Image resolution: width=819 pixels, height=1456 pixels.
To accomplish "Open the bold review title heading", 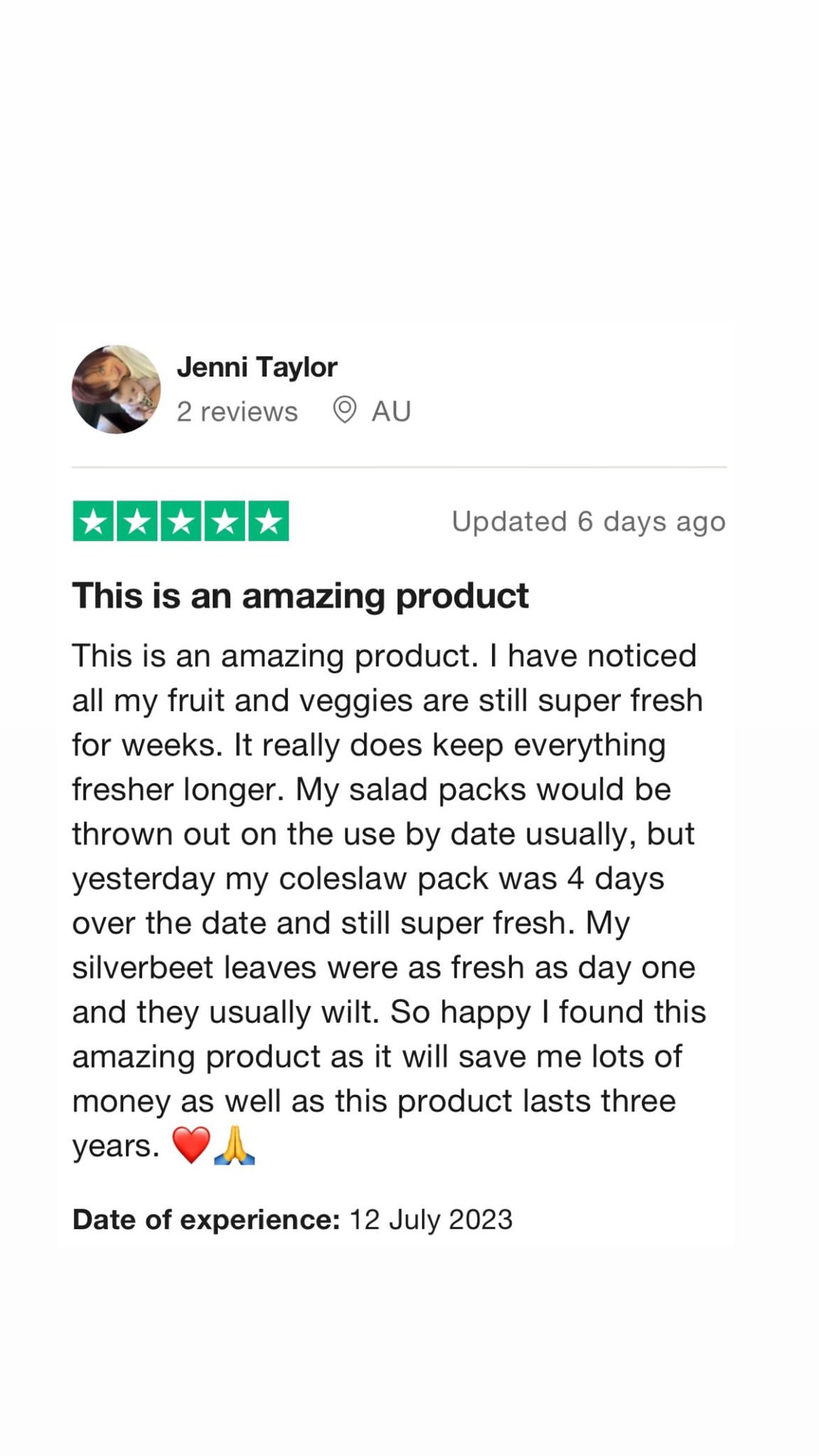I will (x=300, y=596).
